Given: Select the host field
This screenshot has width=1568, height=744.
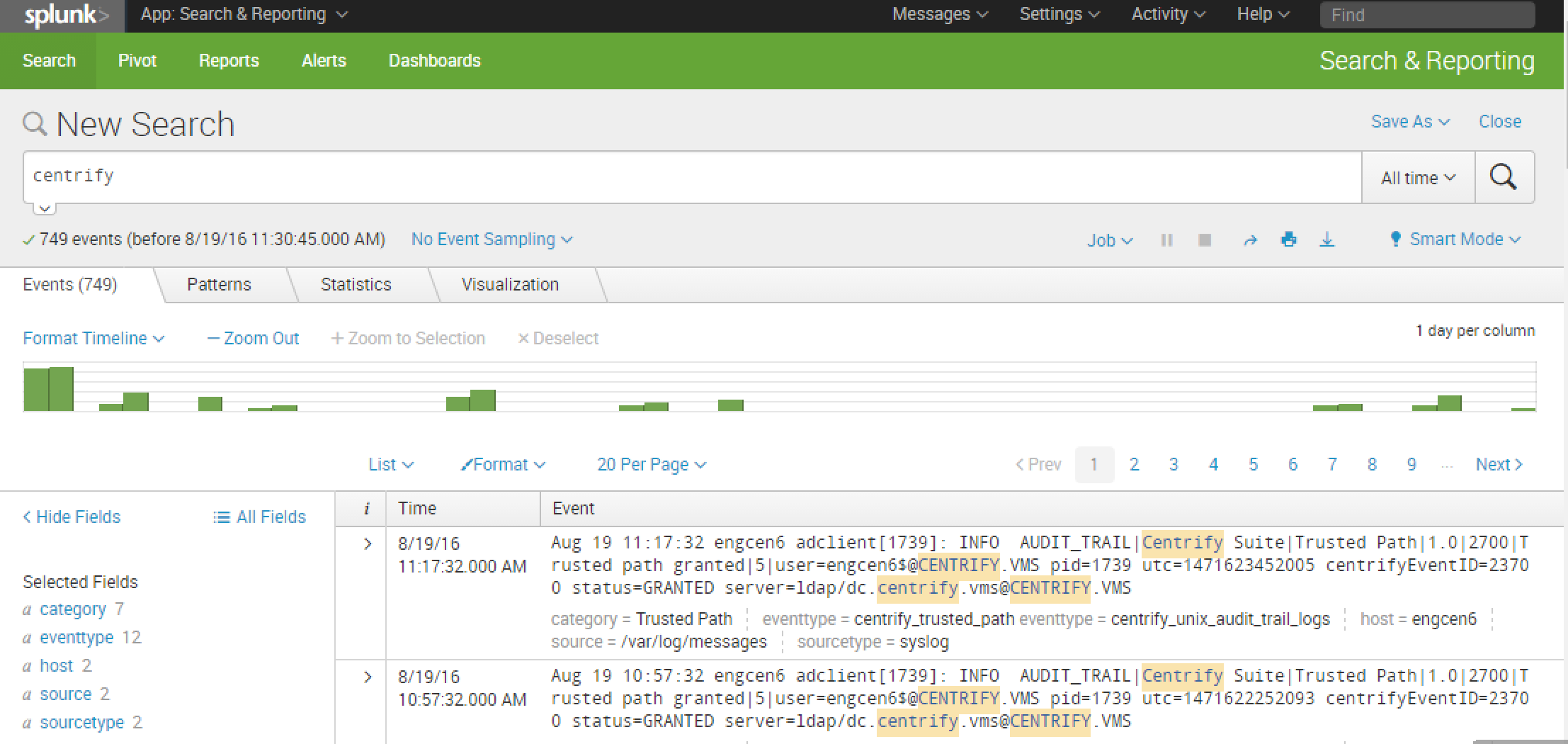Looking at the screenshot, I should (x=57, y=666).
